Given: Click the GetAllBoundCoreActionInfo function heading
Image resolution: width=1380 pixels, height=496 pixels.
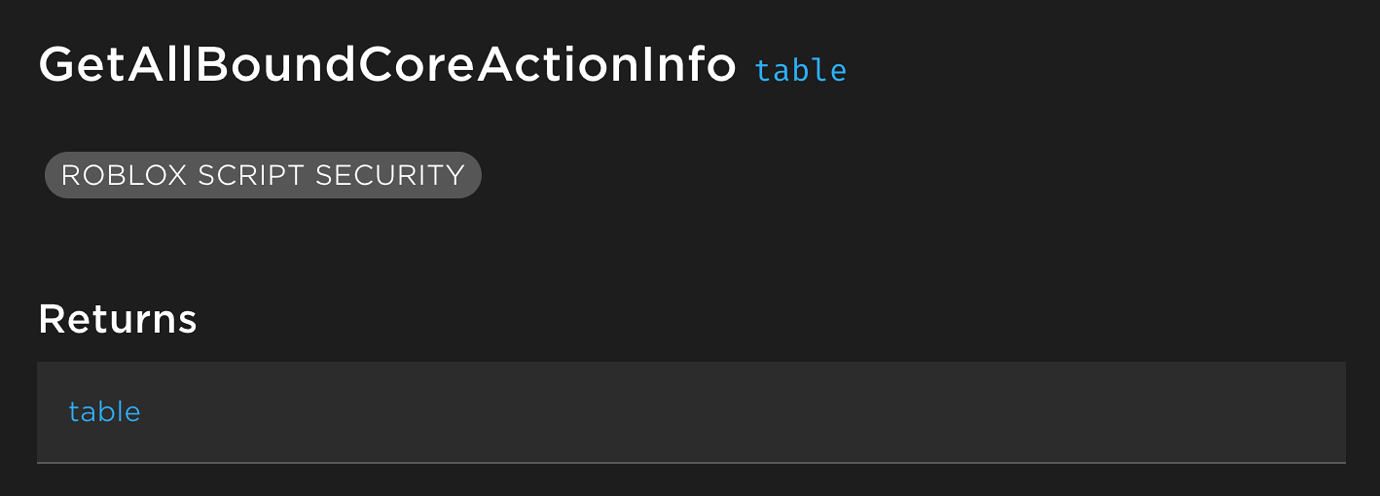Looking at the screenshot, I should 387,66.
